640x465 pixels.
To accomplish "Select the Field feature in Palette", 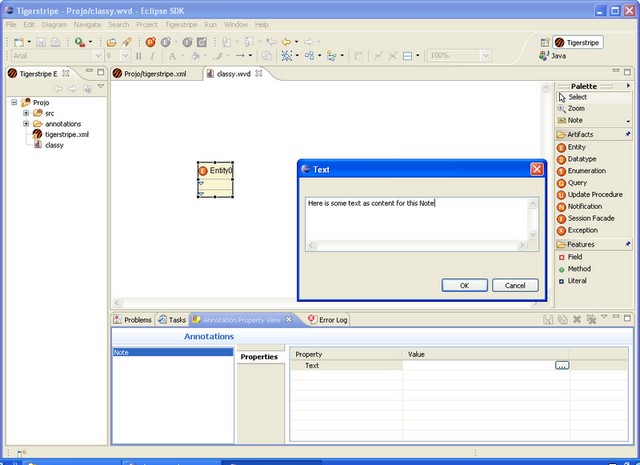I will coord(570,257).
